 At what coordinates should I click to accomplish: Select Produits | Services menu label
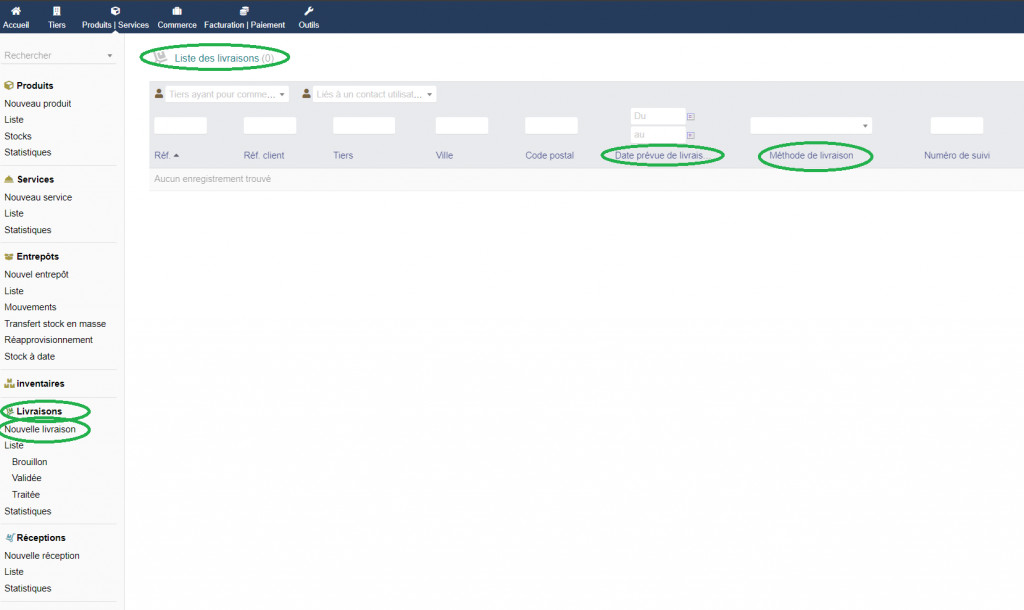click(116, 25)
